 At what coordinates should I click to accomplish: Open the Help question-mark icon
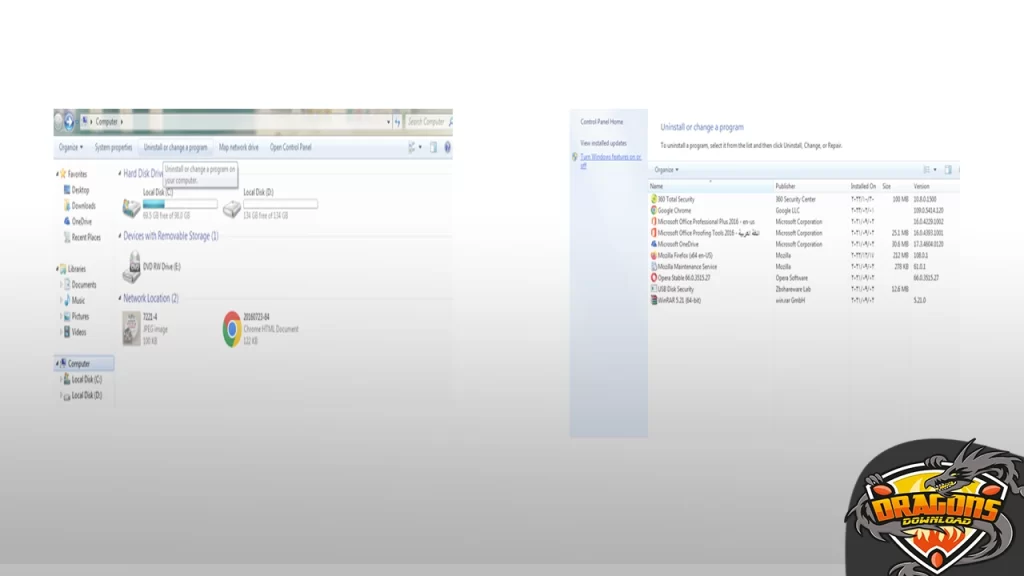(x=447, y=147)
